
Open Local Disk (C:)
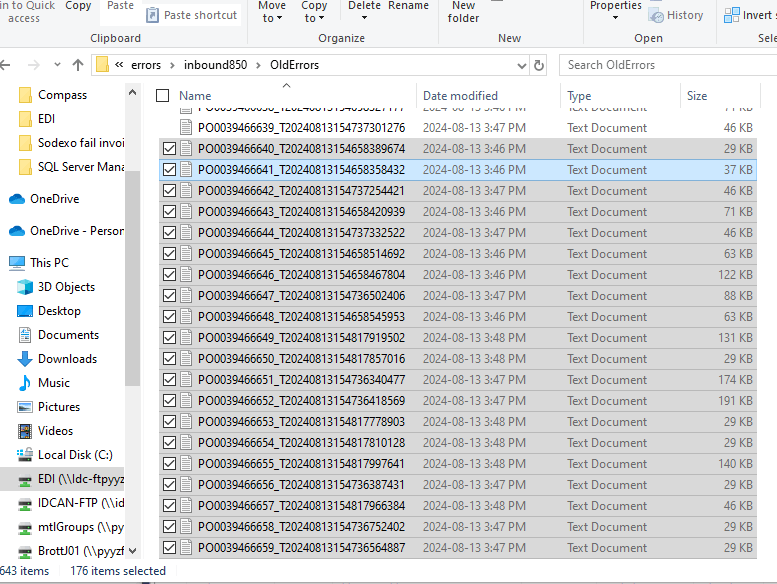pyautogui.click(x=64, y=455)
